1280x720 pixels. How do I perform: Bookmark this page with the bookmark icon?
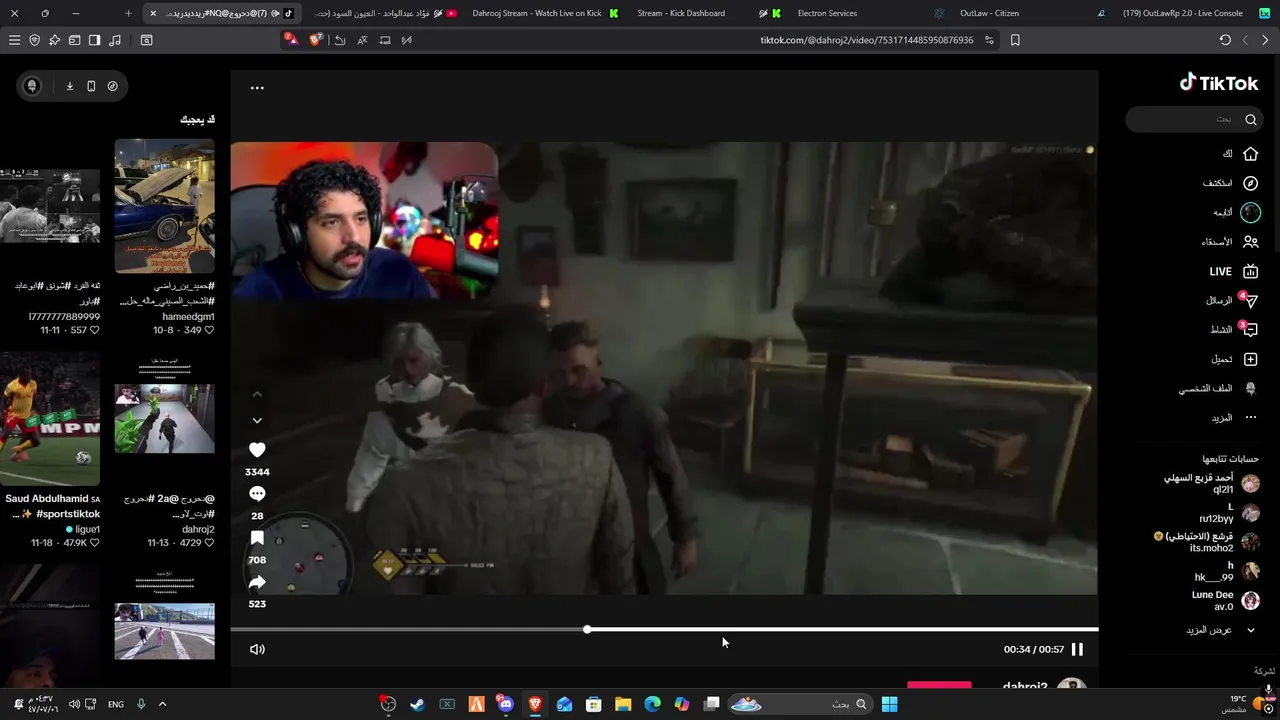1015,40
